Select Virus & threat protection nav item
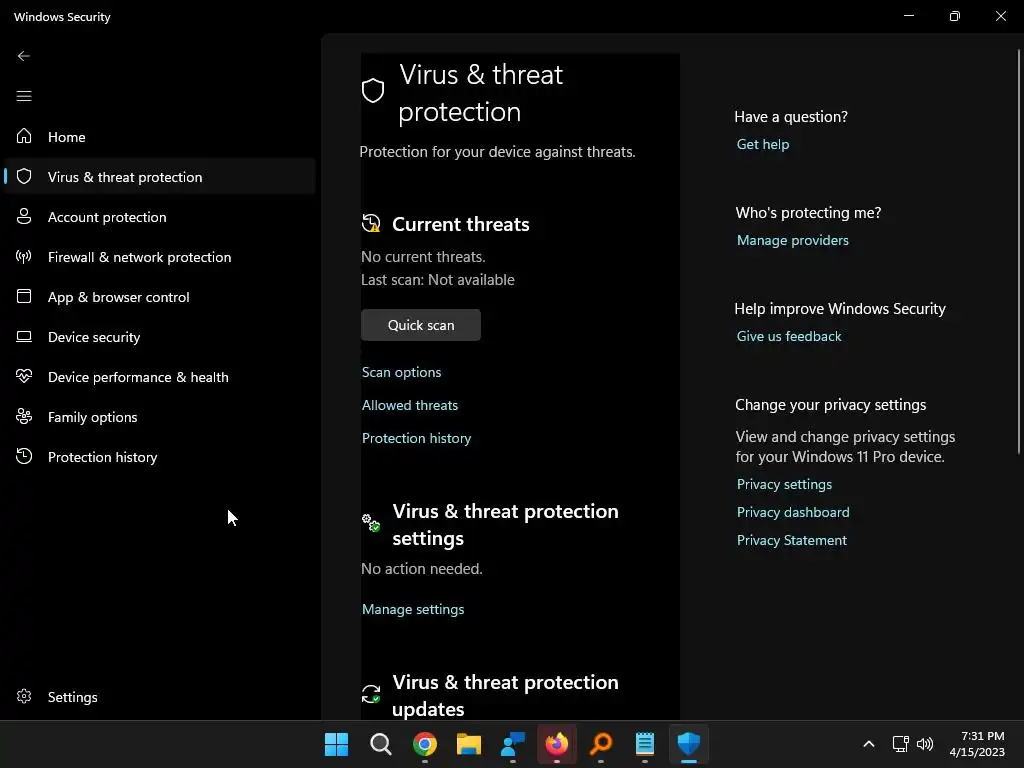 point(159,176)
